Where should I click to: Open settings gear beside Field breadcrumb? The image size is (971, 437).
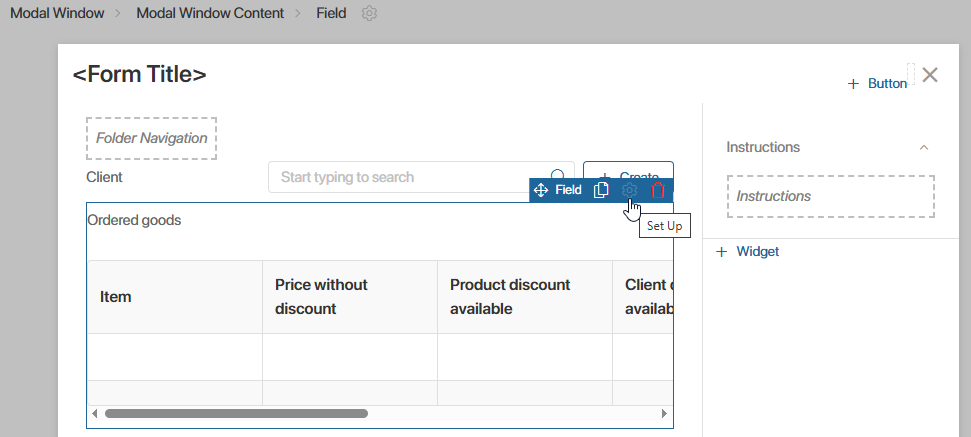point(369,14)
